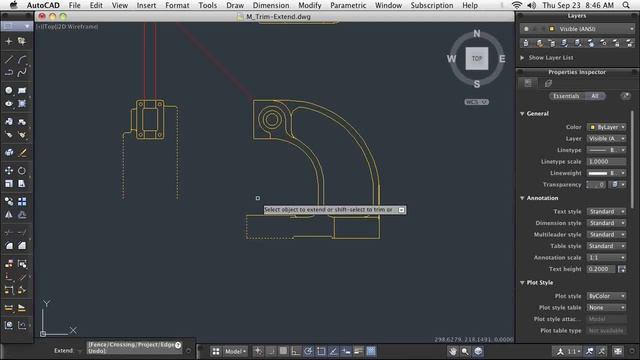Toggle Grid display in status bar
Image resolution: width=640 pixels, height=360 pixels.
[x=283, y=351]
